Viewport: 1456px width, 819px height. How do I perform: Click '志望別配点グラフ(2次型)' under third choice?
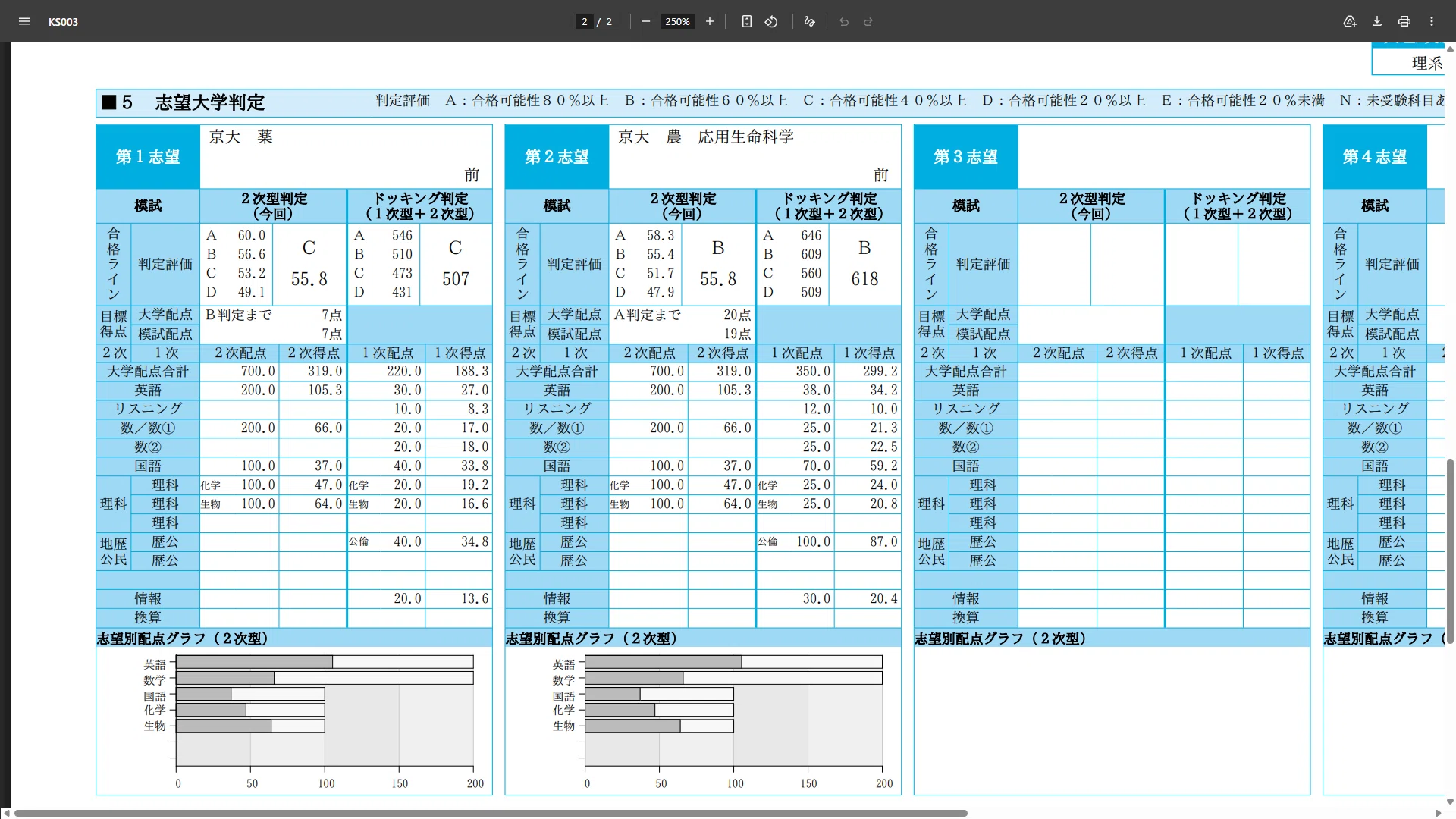(1000, 639)
